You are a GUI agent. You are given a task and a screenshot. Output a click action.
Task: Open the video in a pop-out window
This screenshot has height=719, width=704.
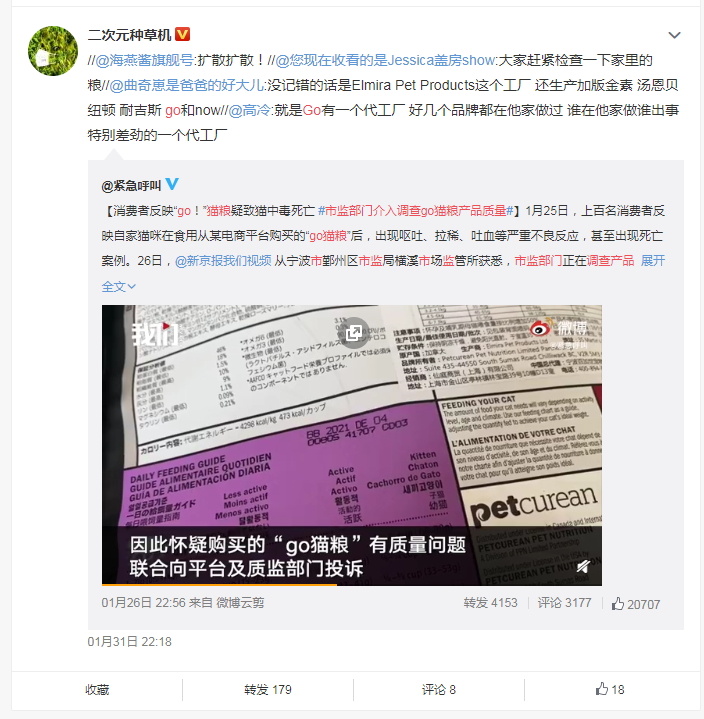pyautogui.click(x=354, y=332)
